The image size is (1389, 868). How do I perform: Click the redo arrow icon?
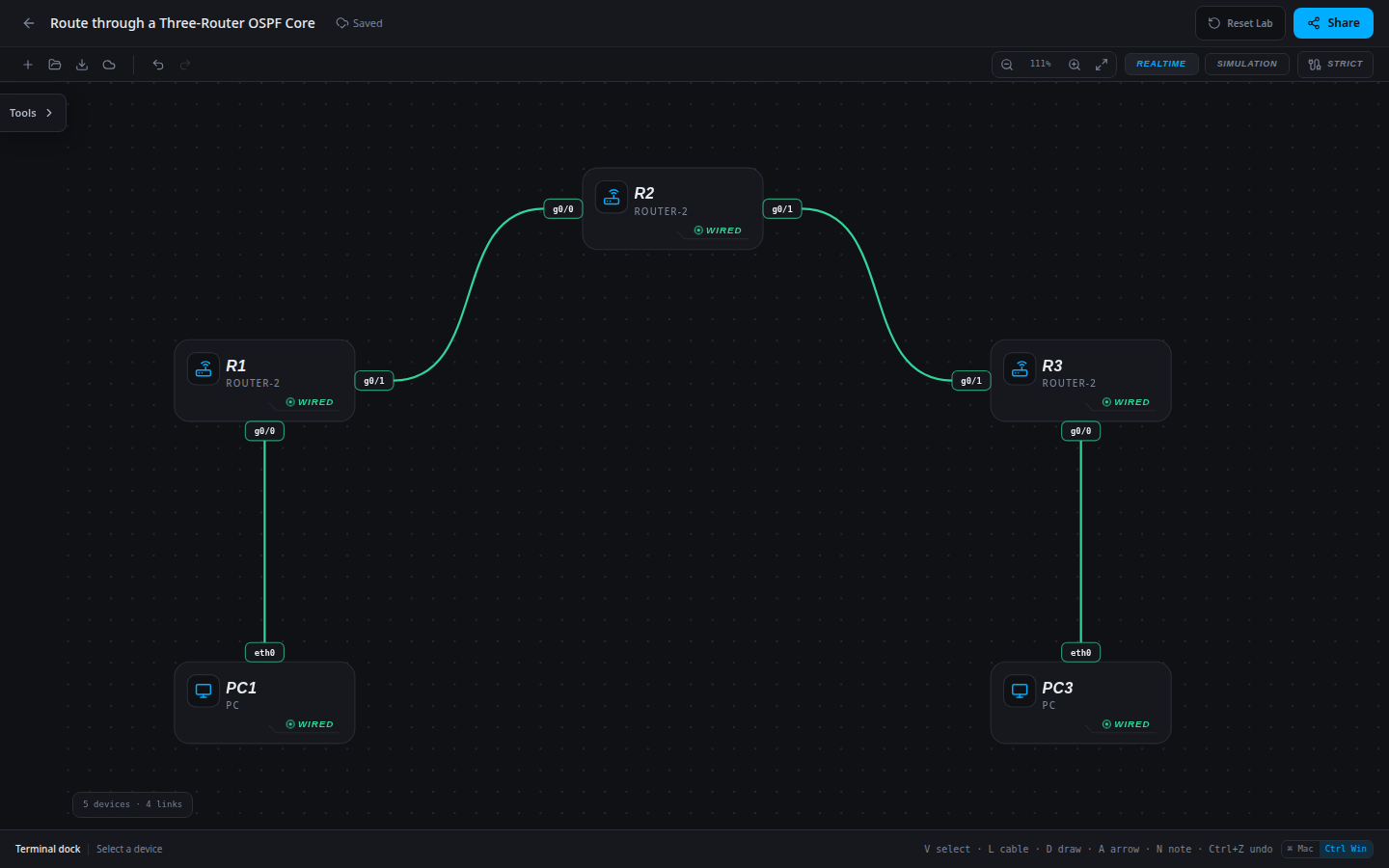click(x=185, y=65)
